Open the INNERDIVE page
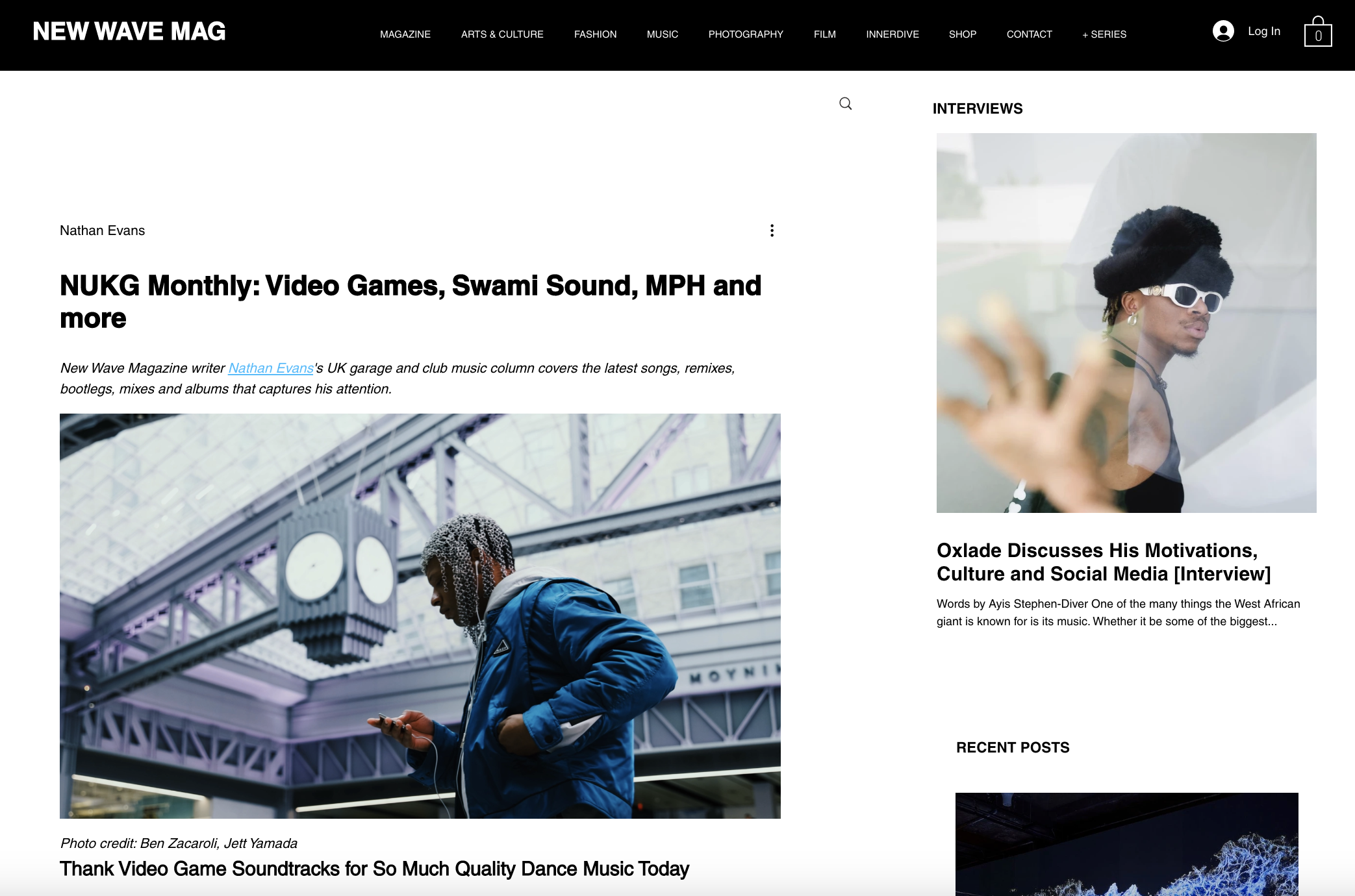Screen dimensions: 1355x896 coord(893,34)
